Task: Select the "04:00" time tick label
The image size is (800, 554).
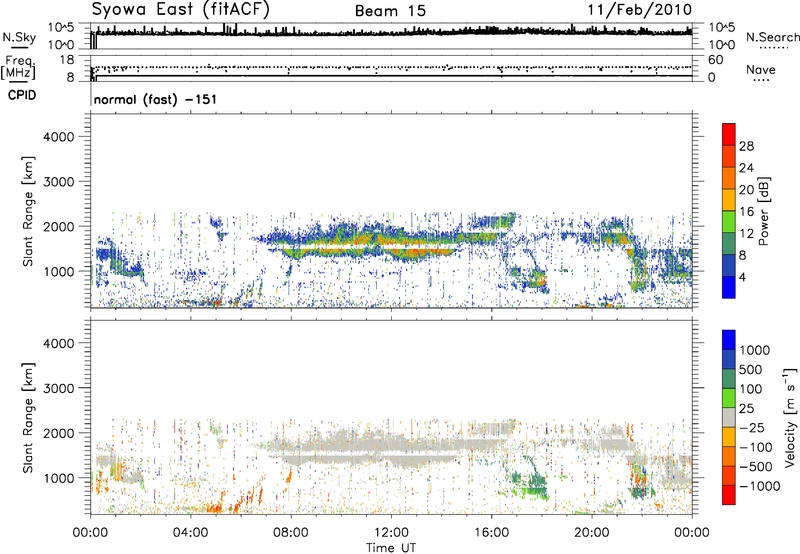Action: 190,533
